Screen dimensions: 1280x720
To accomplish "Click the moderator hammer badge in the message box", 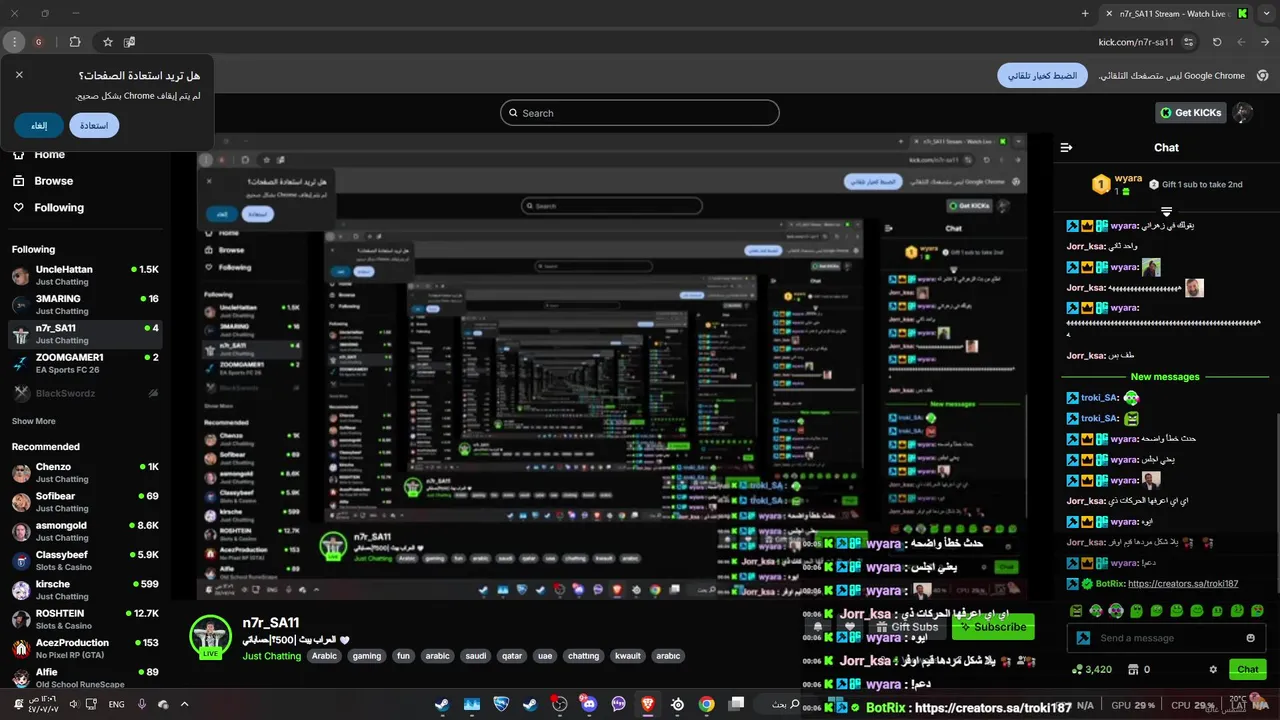I will 1082,638.
